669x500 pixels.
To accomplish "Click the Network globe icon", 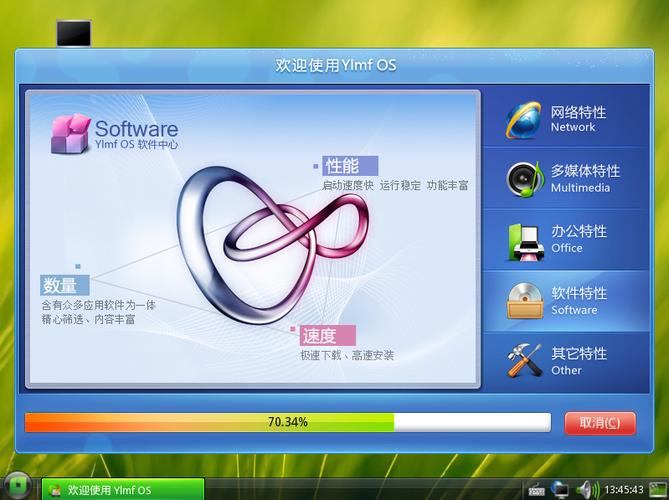I will pyautogui.click(x=524, y=120).
